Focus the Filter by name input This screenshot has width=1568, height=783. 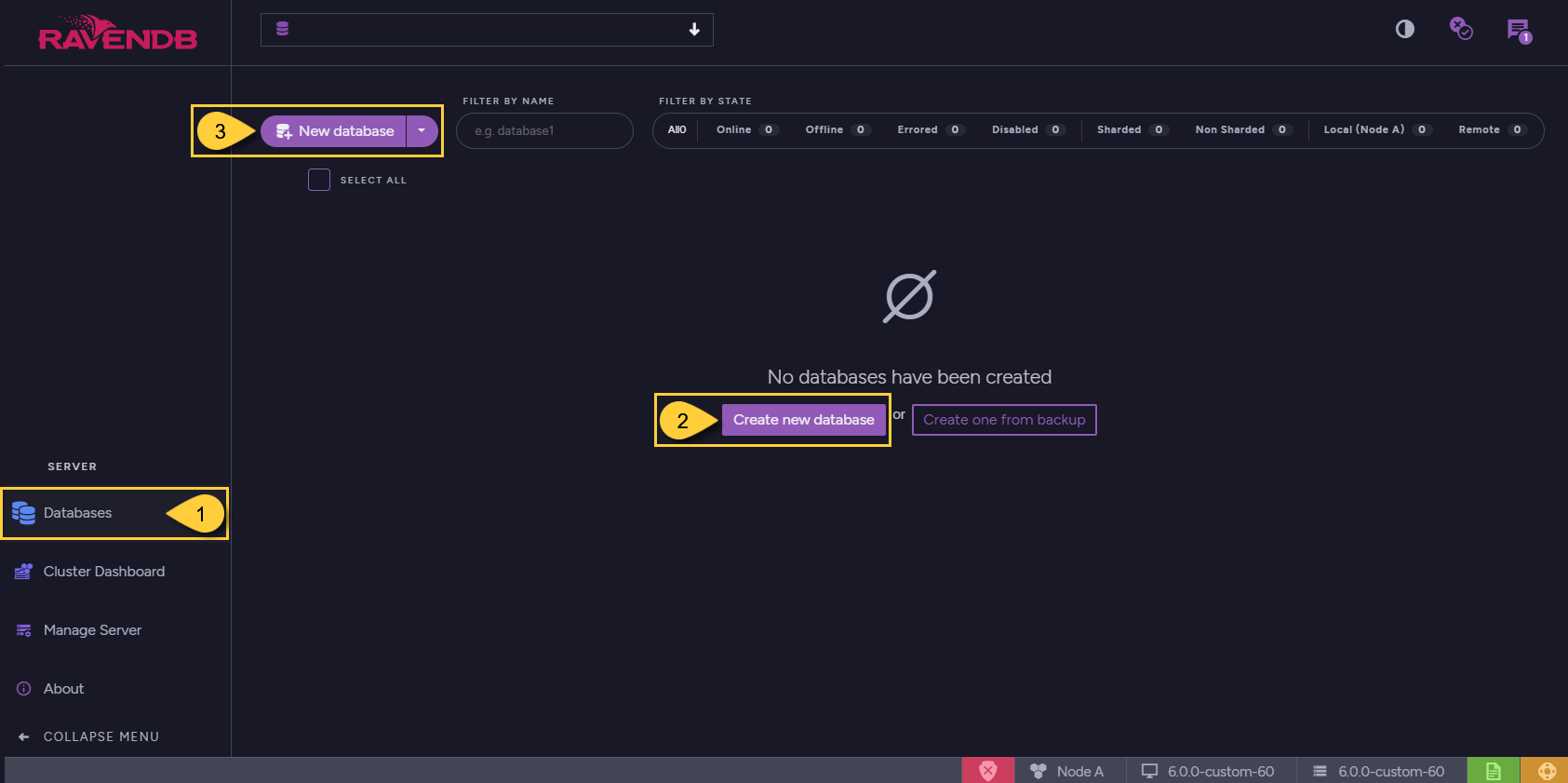click(544, 130)
